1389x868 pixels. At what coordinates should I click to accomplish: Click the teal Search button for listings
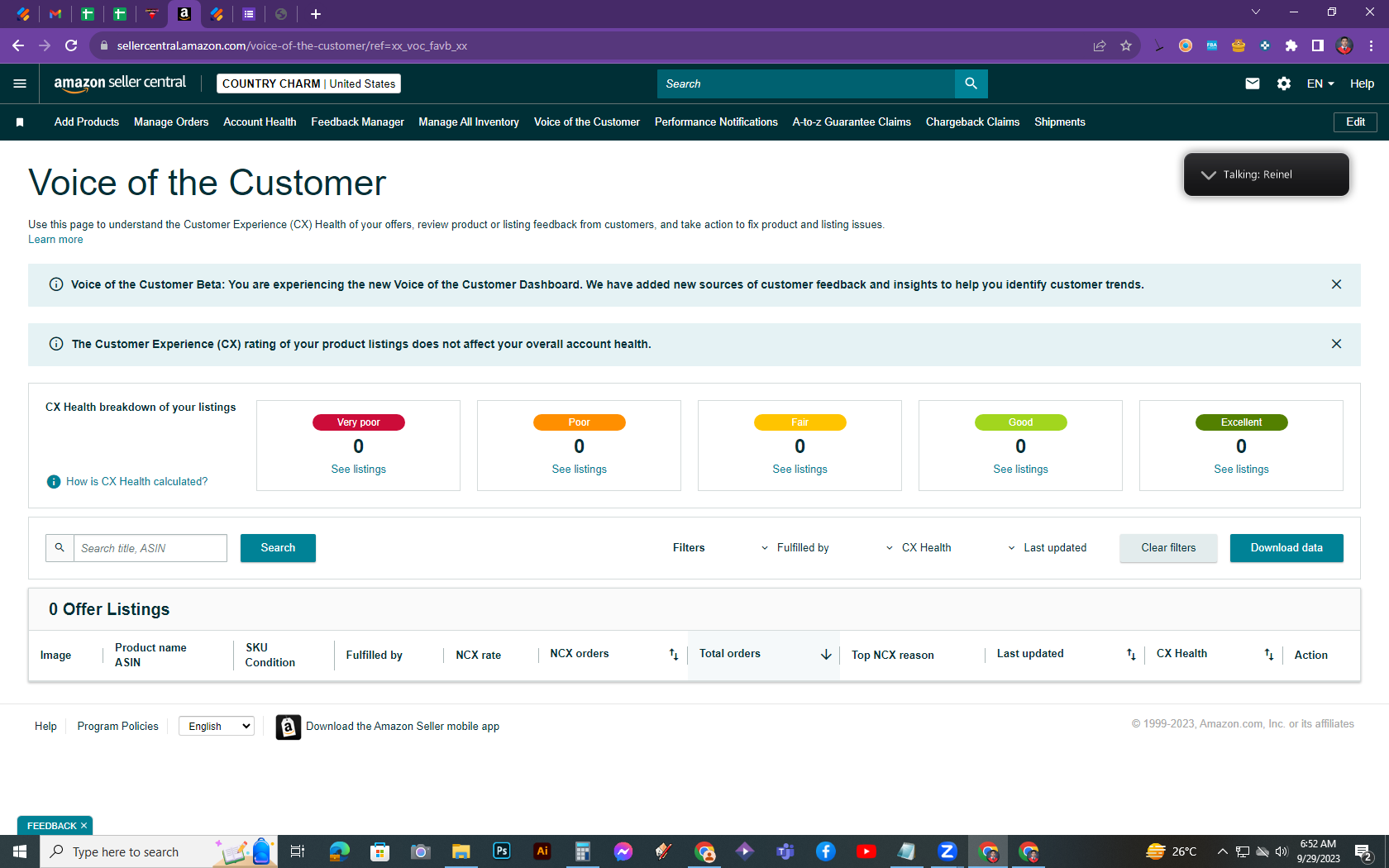(278, 548)
